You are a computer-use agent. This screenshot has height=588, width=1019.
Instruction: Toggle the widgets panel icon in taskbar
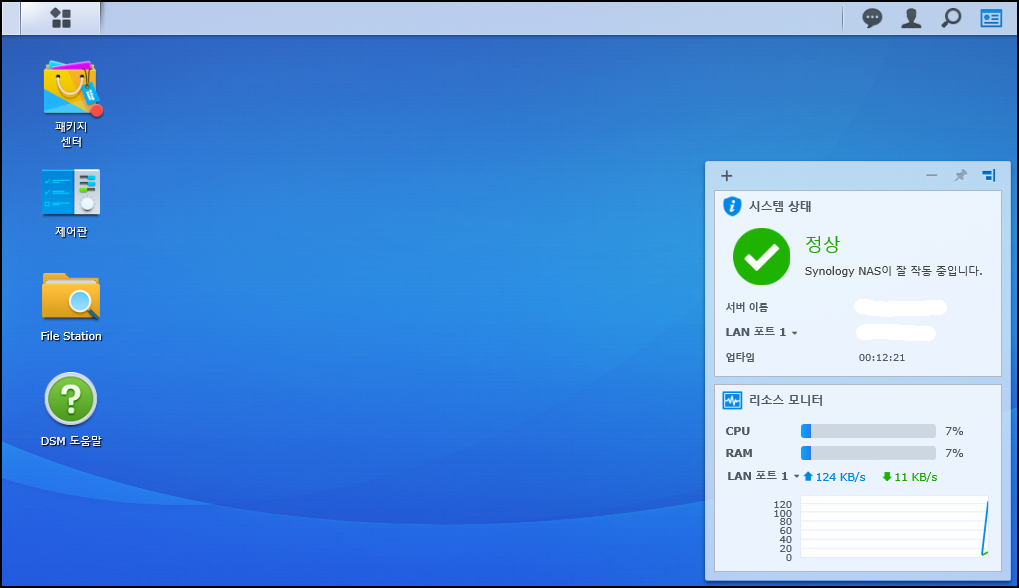click(x=990, y=18)
